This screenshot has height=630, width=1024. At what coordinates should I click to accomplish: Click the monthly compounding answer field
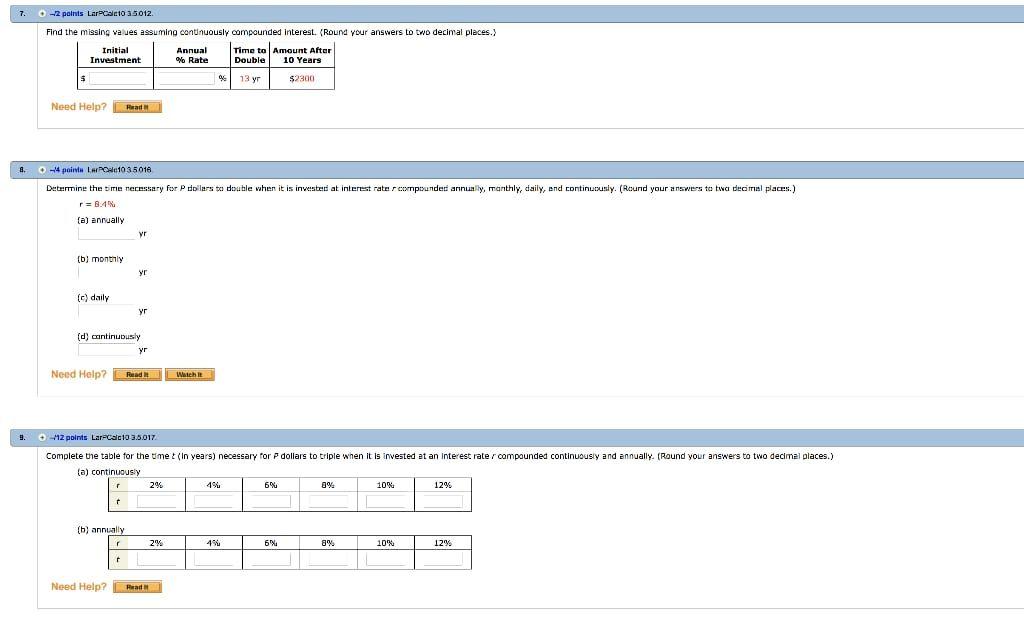[x=107, y=272]
